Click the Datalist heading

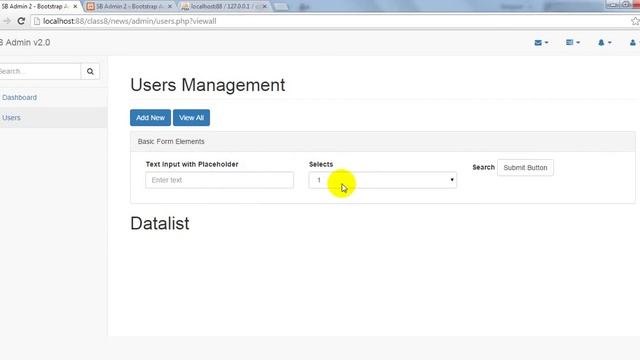pos(160,224)
